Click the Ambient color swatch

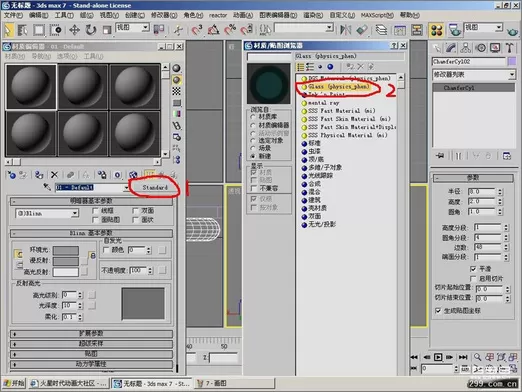(66, 250)
